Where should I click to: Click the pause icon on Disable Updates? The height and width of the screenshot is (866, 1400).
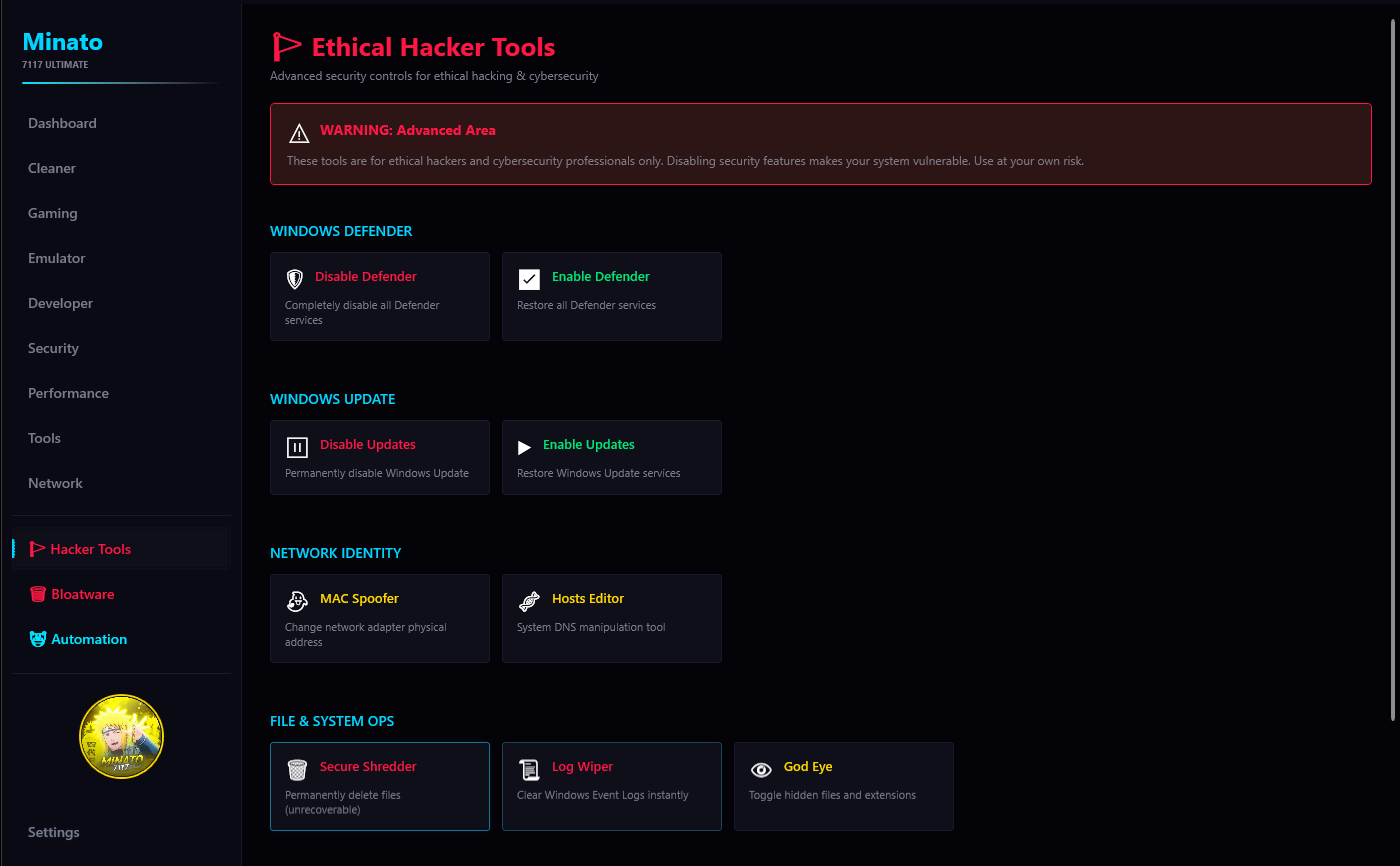point(297,447)
